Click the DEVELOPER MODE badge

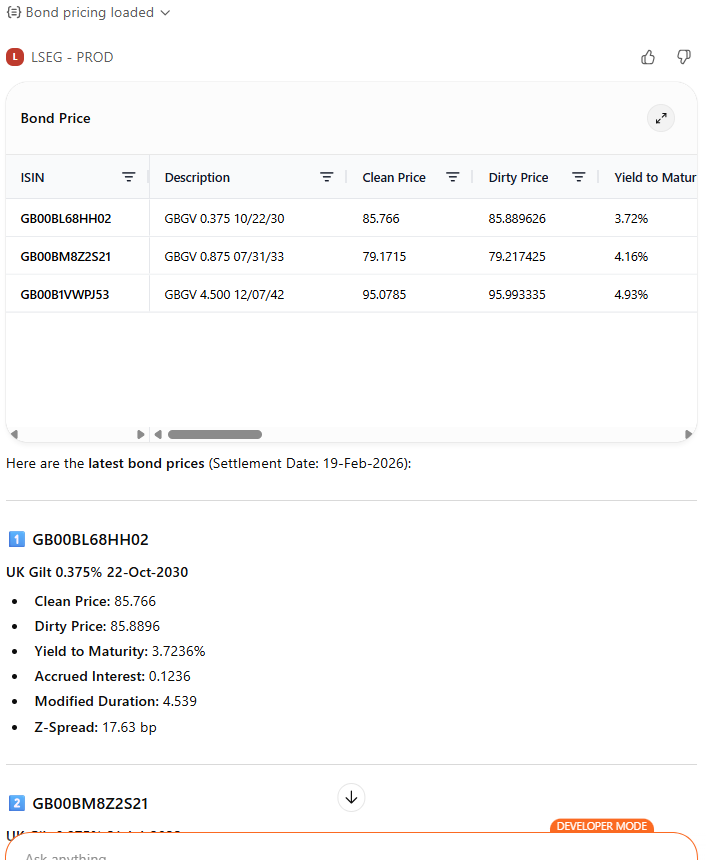tap(601, 826)
